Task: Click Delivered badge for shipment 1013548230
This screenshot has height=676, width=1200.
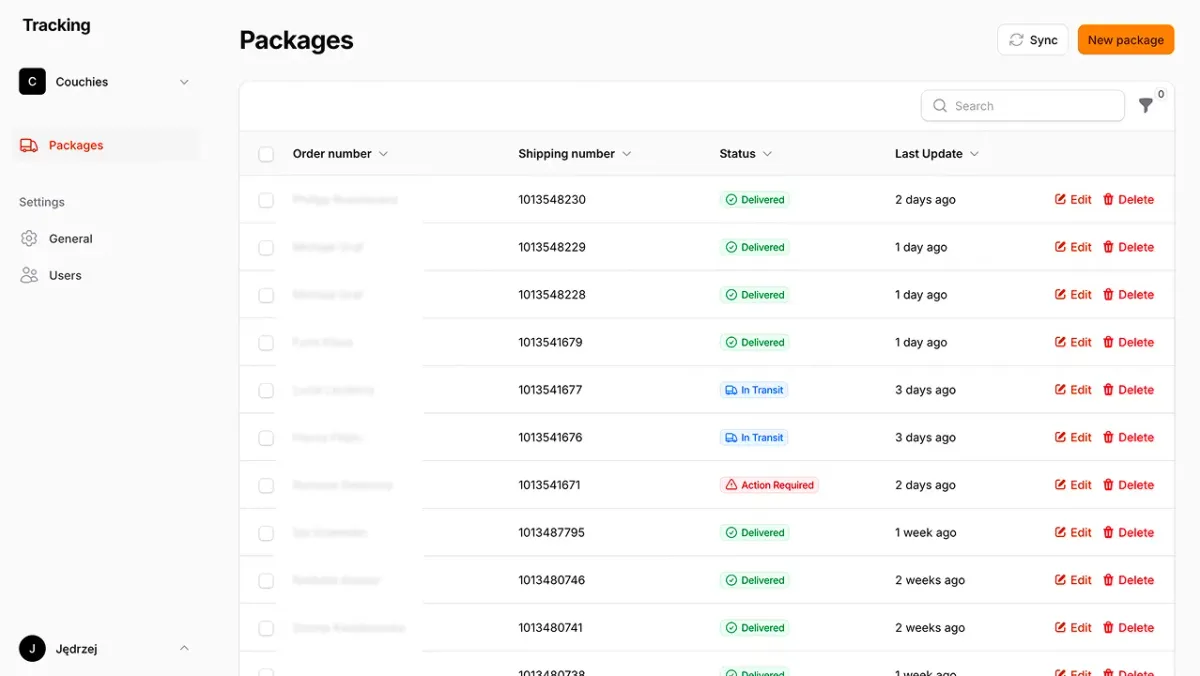Action: tap(754, 200)
